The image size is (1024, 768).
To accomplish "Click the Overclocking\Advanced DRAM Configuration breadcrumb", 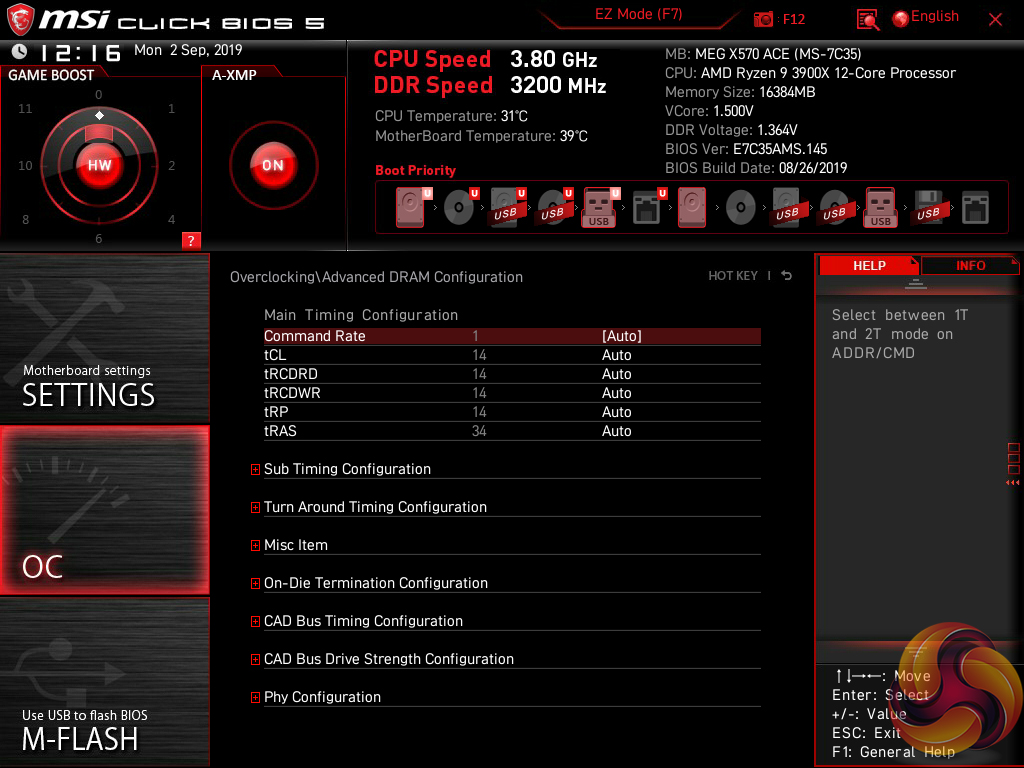I will tap(376, 277).
